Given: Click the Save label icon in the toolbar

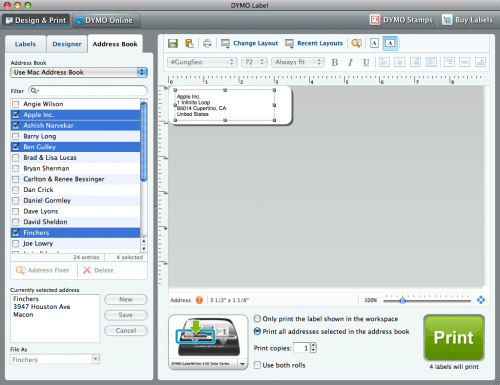Looking at the screenshot, I should [x=173, y=43].
